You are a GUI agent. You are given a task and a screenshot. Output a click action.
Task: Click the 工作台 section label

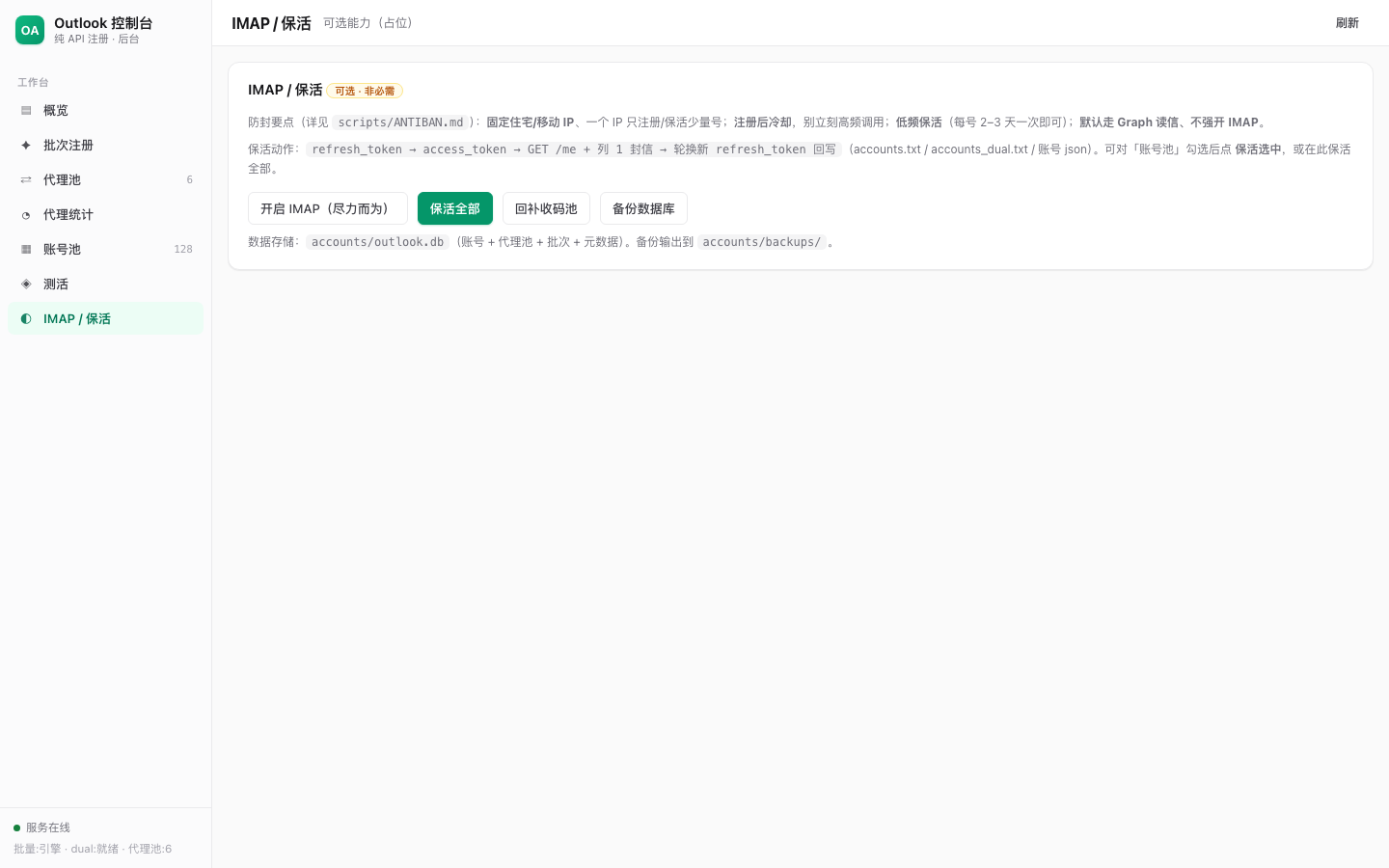(x=33, y=83)
